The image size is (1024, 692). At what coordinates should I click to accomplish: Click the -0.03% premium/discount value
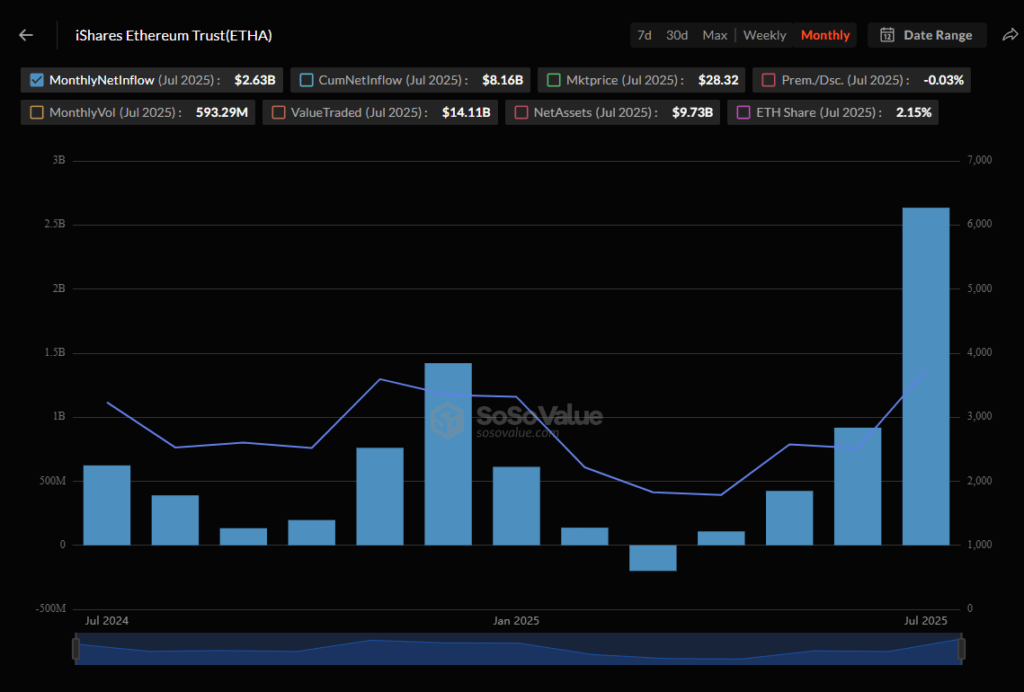[944, 80]
